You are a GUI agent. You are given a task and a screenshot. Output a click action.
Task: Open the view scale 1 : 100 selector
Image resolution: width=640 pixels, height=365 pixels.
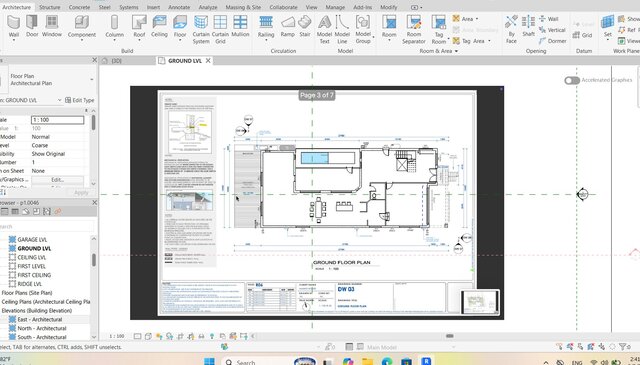point(116,336)
